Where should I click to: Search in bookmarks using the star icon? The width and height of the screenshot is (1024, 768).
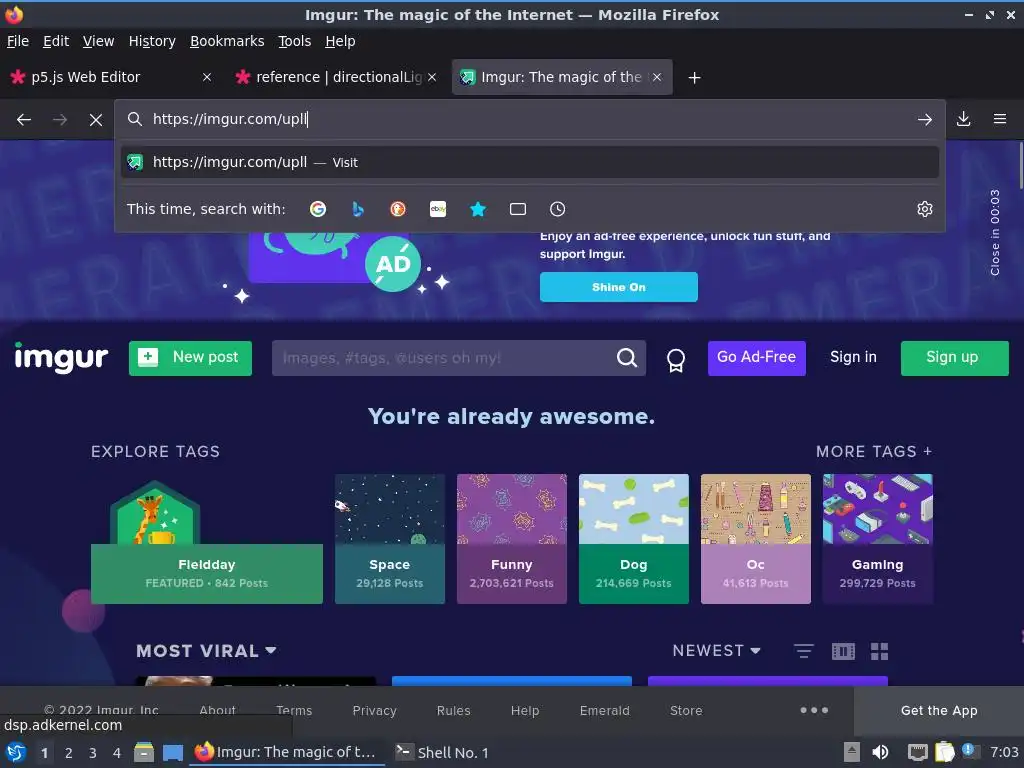tap(478, 209)
